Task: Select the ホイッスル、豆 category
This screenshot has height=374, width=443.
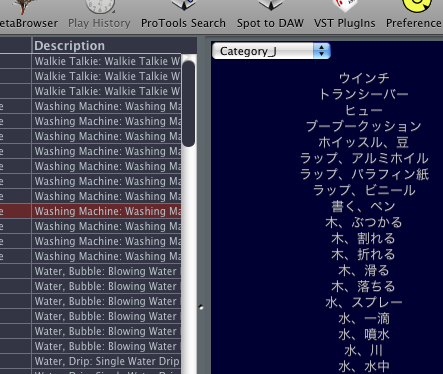Action: [x=364, y=142]
